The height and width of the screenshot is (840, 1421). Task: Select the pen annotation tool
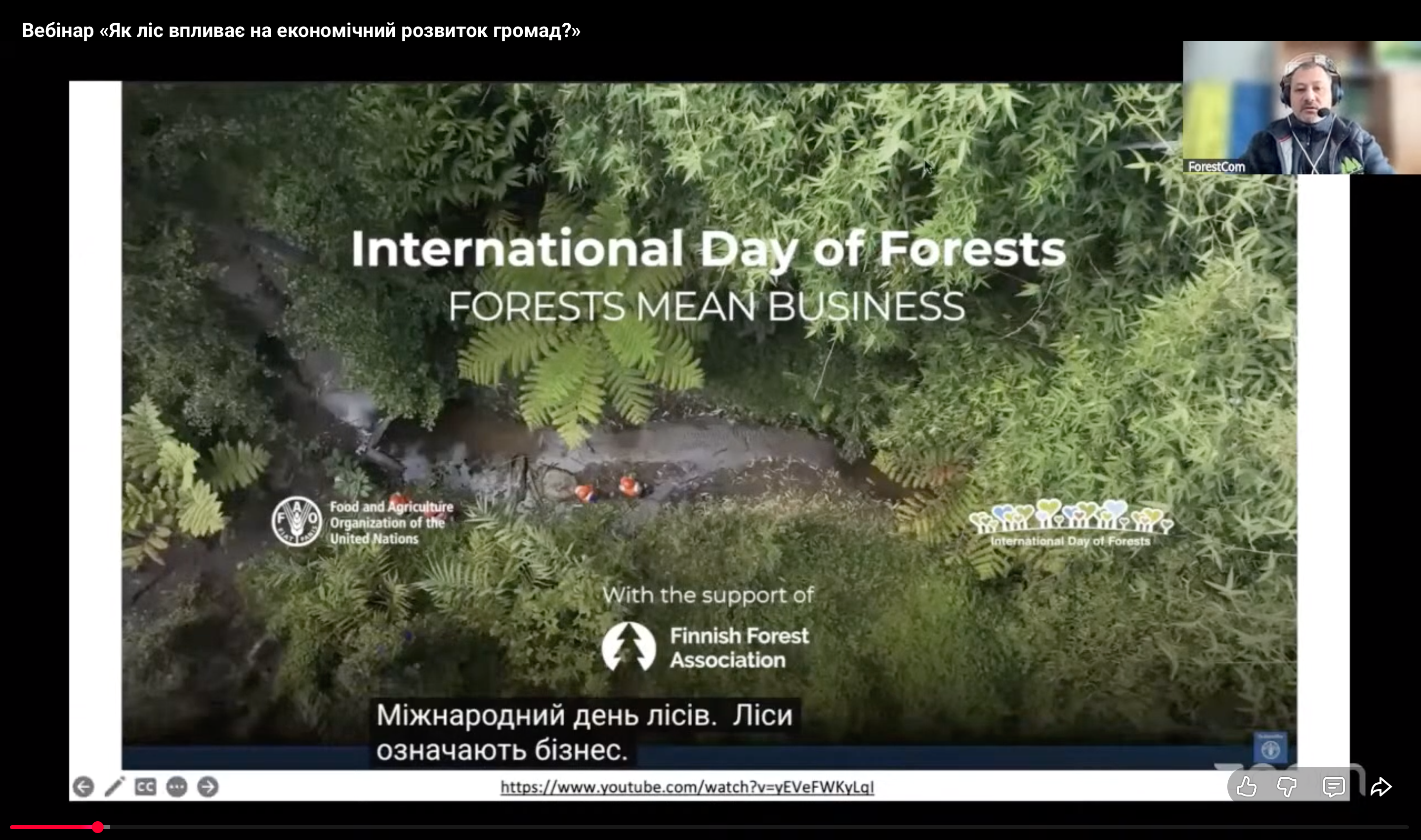tap(115, 787)
